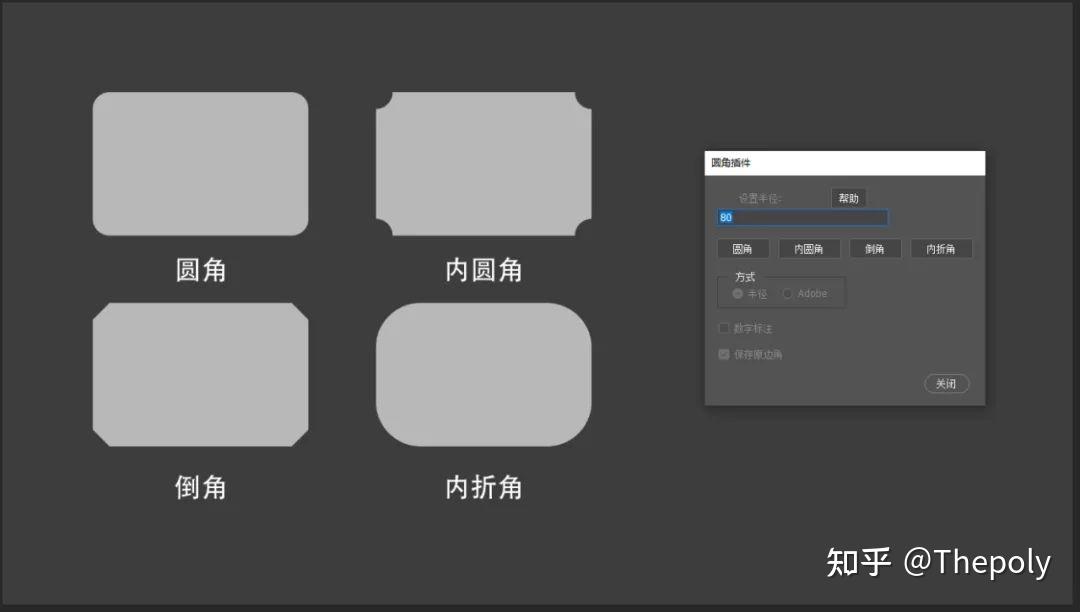Viewport: 1080px width, 612px height.
Task: Enable the 数字标注 checkbox
Action: pyautogui.click(x=723, y=327)
